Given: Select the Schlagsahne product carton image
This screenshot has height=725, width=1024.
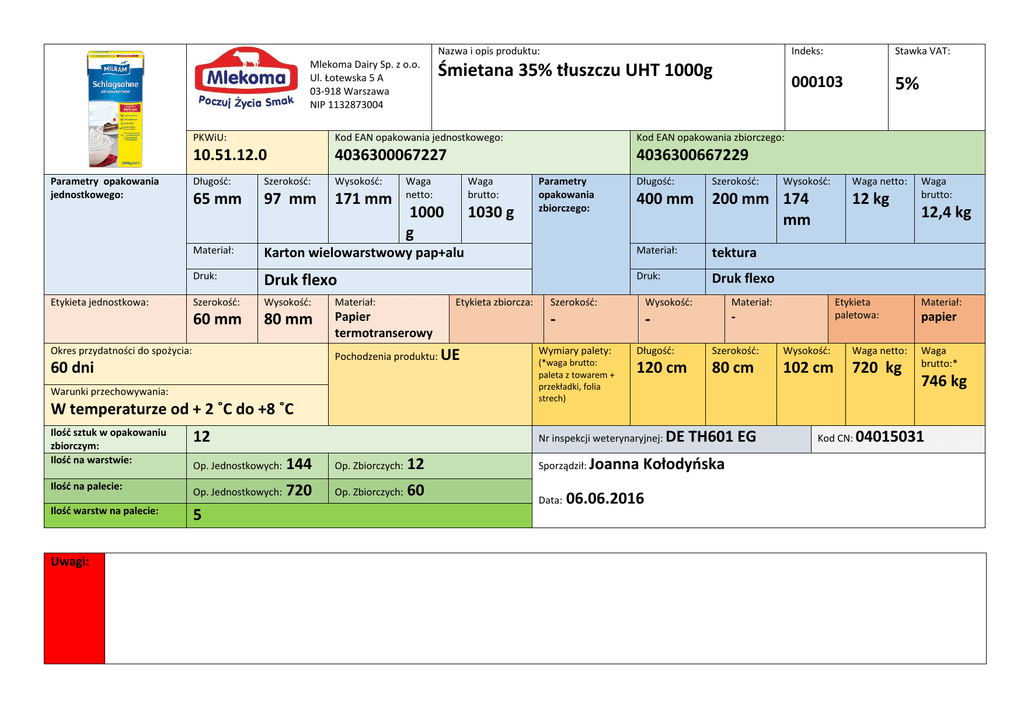Looking at the screenshot, I should point(115,109).
